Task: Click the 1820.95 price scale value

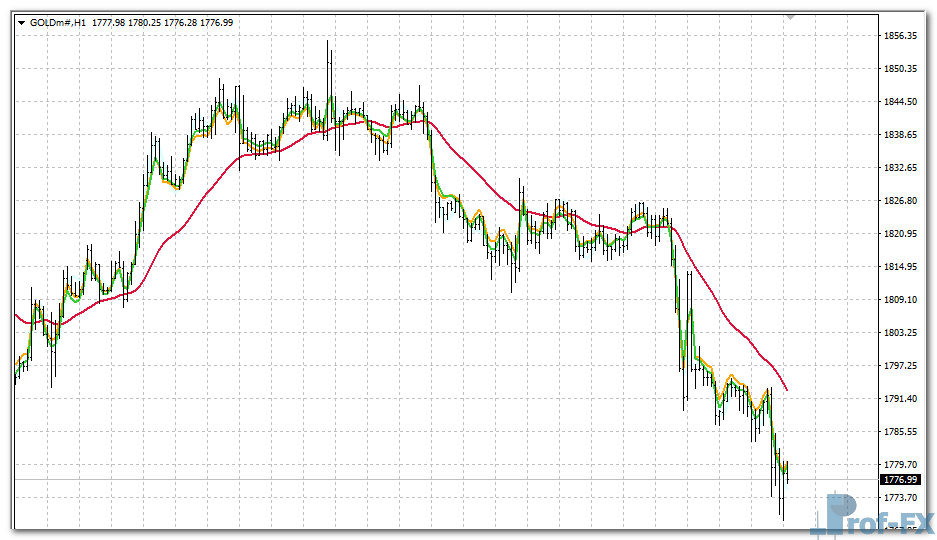Action: tap(901, 234)
